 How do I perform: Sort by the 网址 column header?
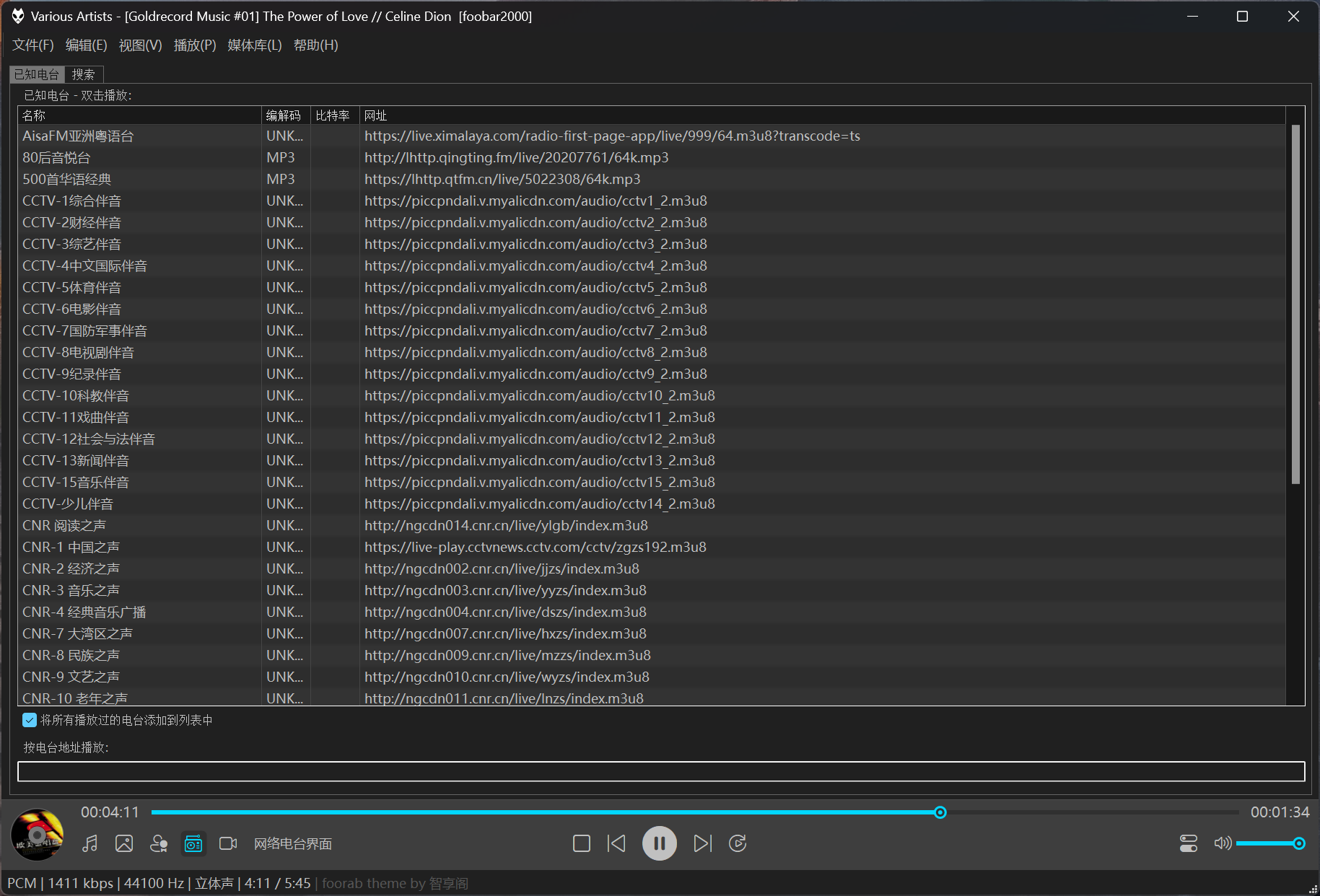pos(822,115)
